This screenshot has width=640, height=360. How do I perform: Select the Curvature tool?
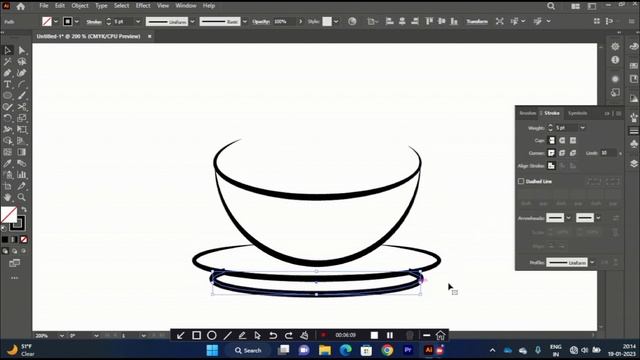[x=22, y=73]
